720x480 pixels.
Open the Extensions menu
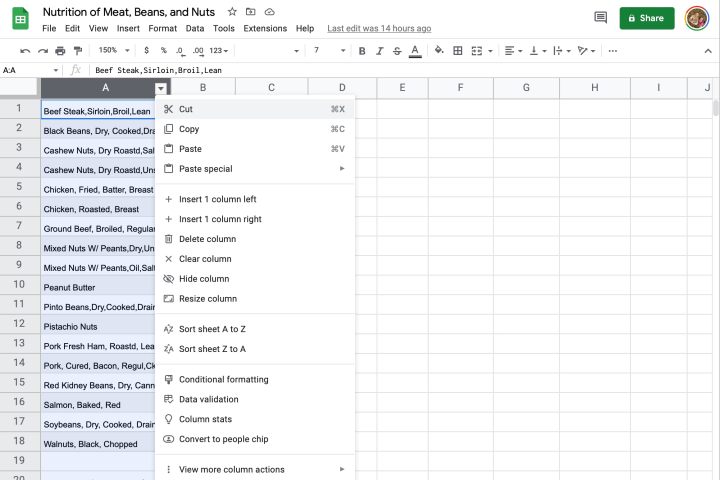[x=265, y=28]
